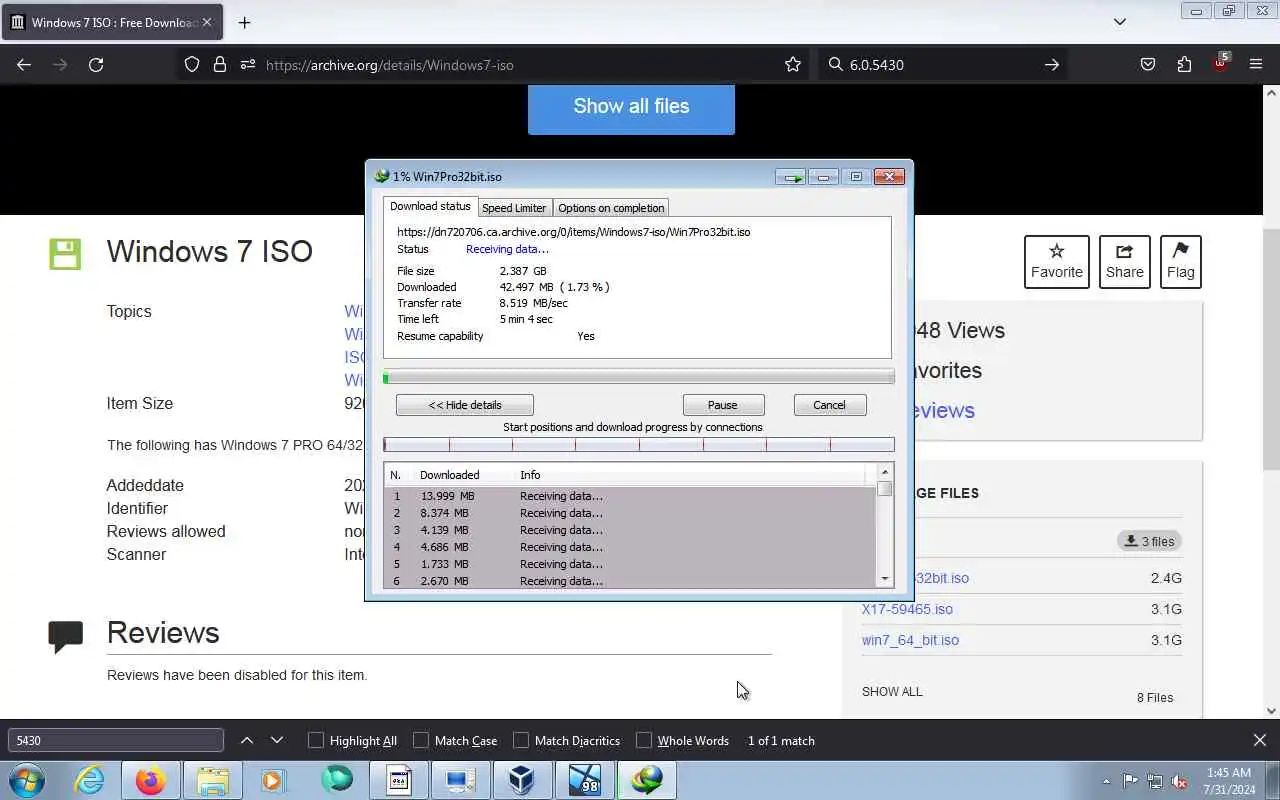Expand the 3 files download pill
The width and height of the screenshot is (1280, 800).
[1149, 541]
